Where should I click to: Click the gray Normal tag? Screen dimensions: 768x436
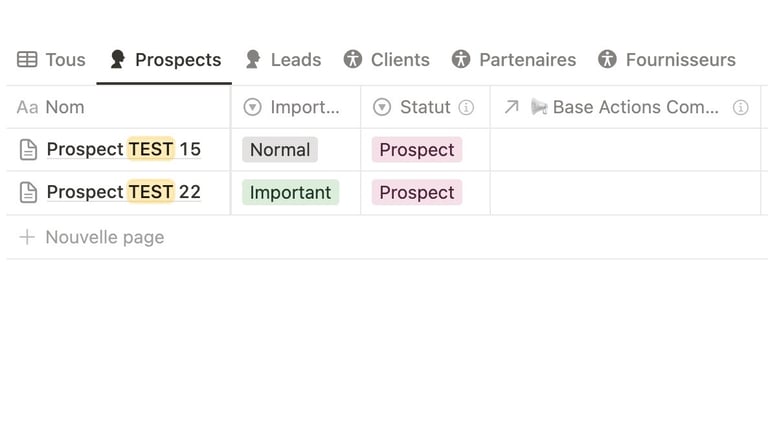pos(280,150)
